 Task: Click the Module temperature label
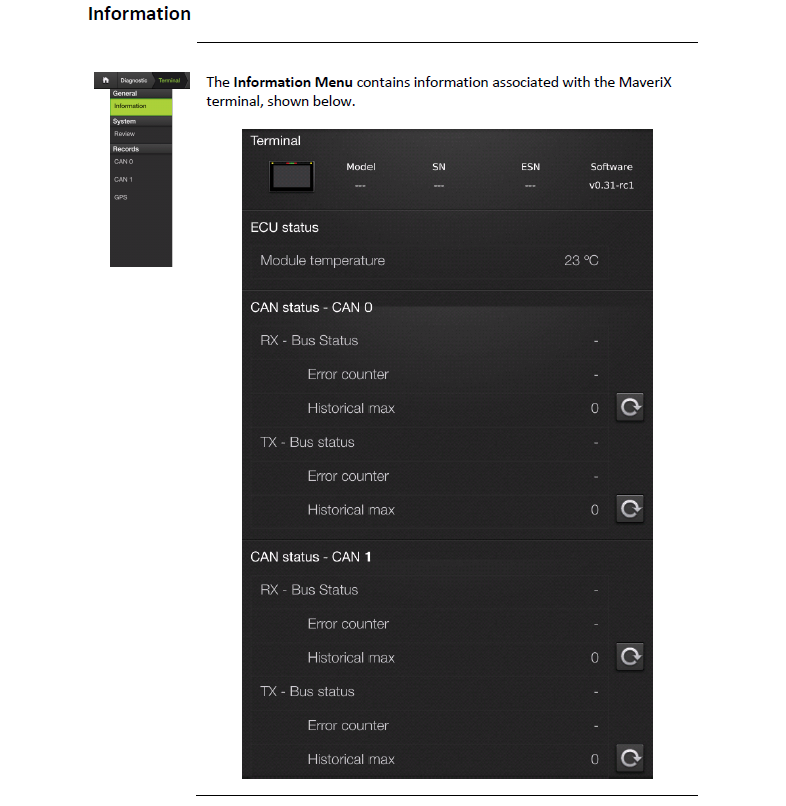coord(322,261)
